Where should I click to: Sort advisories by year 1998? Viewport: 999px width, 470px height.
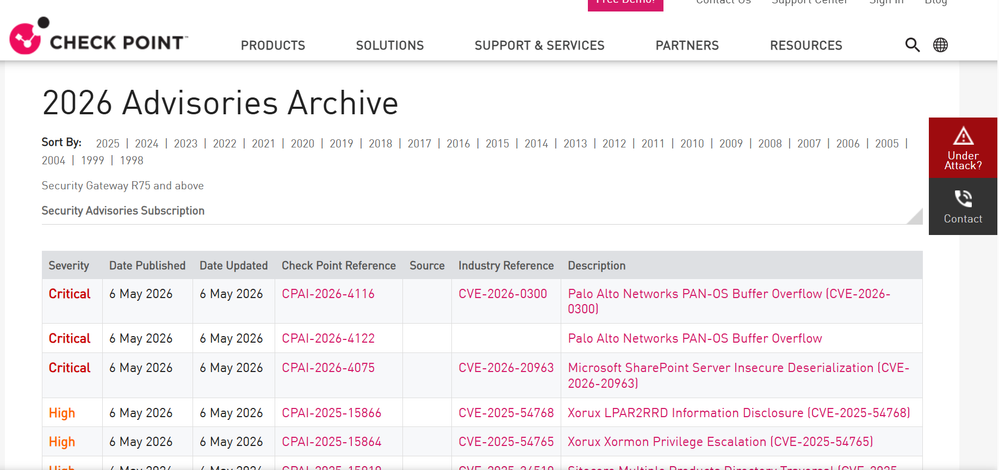point(132,160)
